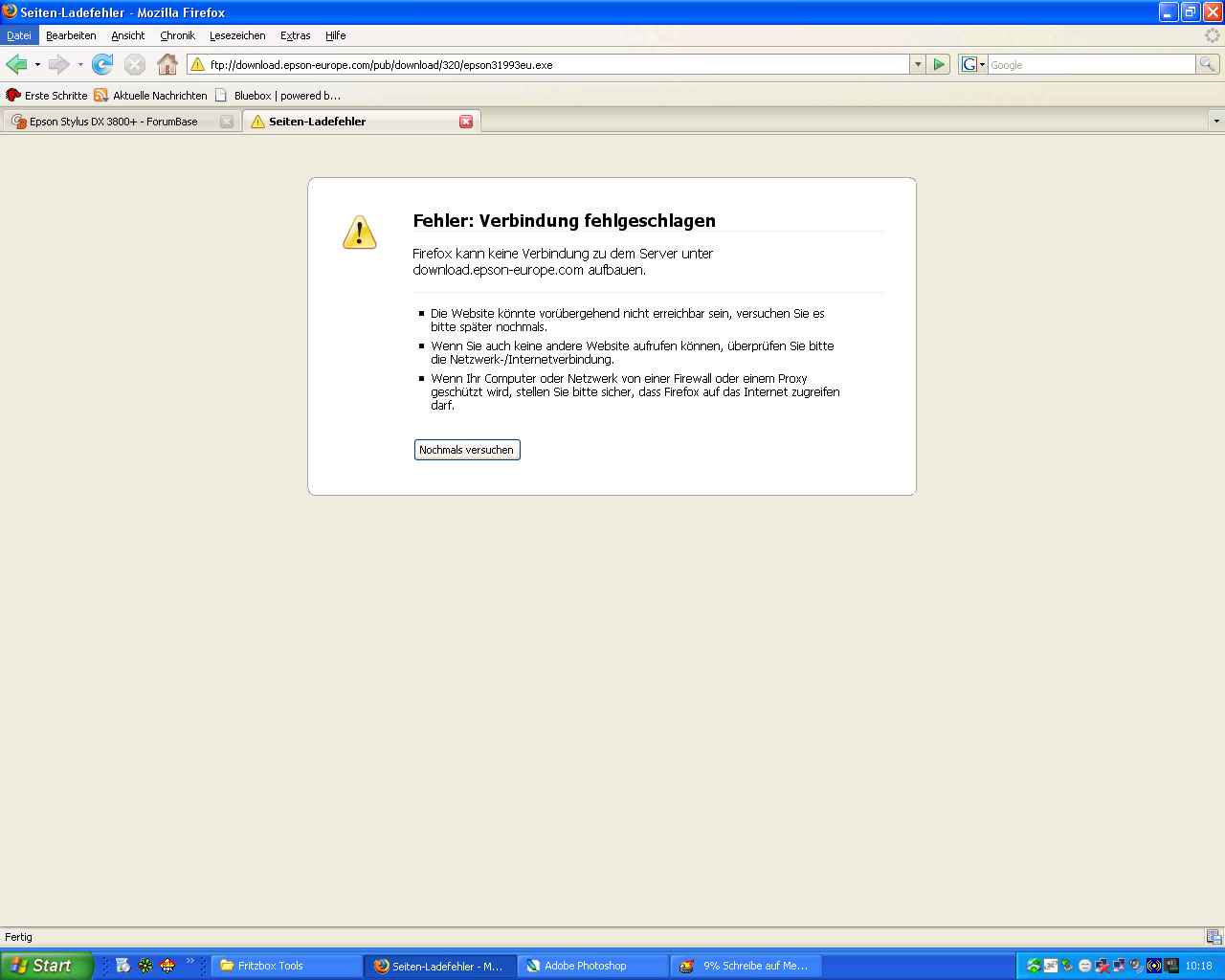Click the search magnifier icon
Viewport: 1225px width, 980px height.
(x=1208, y=64)
